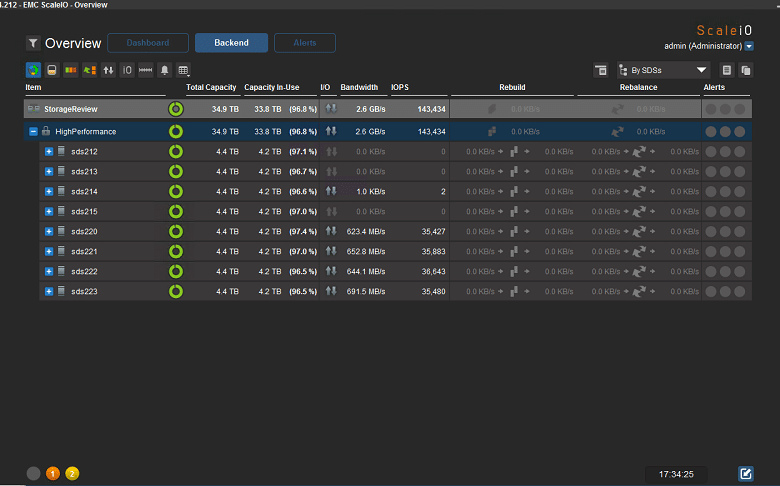
Task: Expand the sds222 node
Action: 49,271
